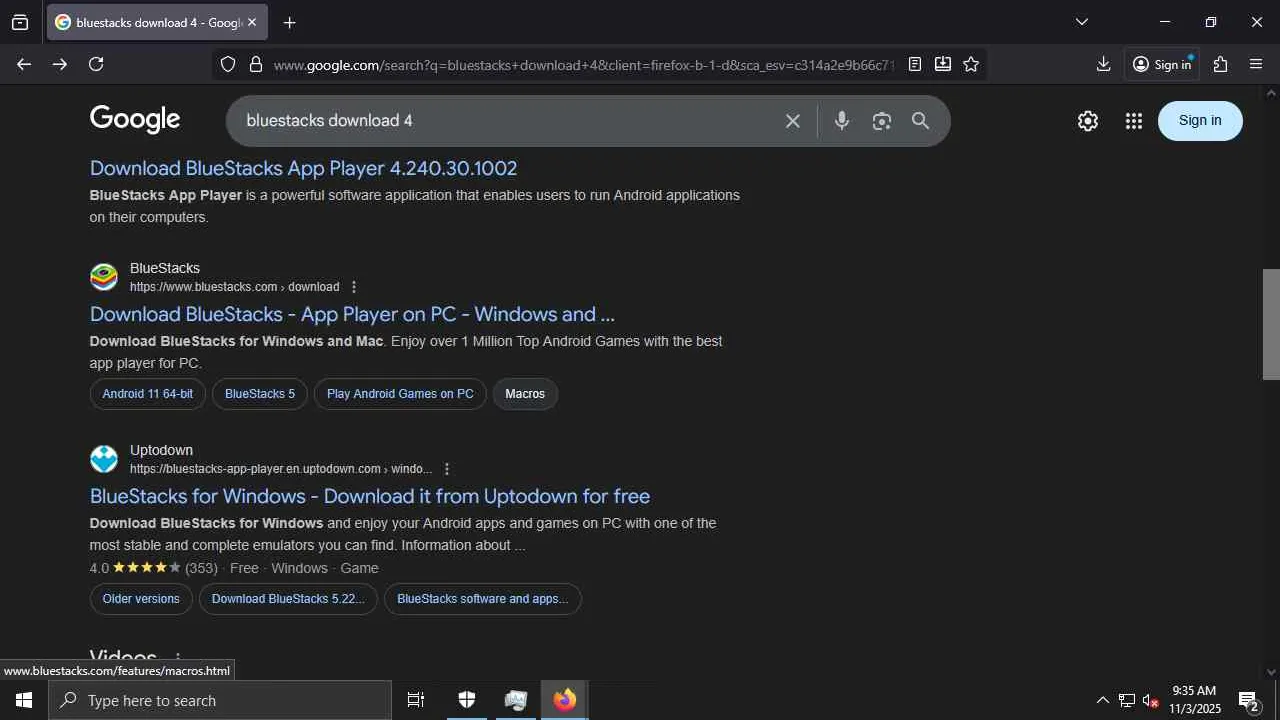Open the taskbar clock and calendar
1280x720 pixels.
pyautogui.click(x=1195, y=700)
